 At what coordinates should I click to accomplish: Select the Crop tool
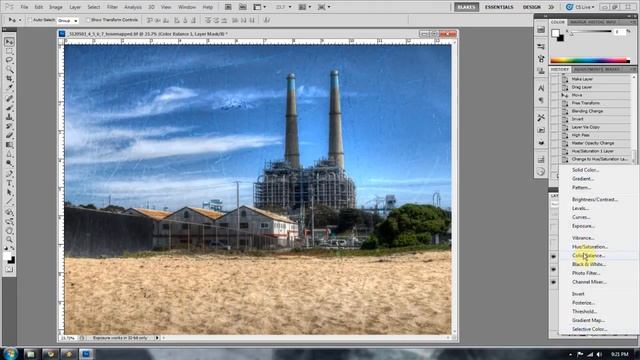click(9, 78)
